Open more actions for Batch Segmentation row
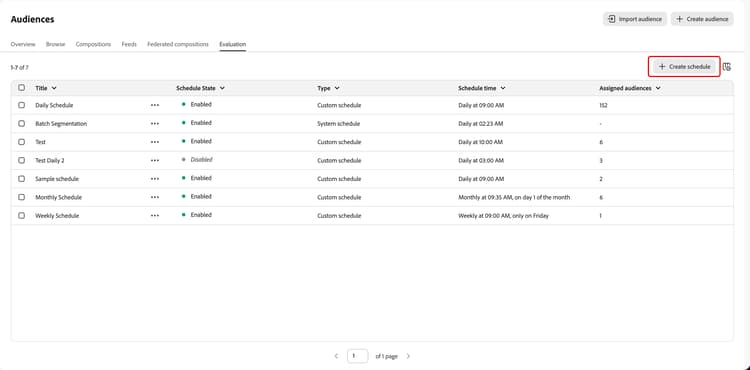 click(x=154, y=123)
